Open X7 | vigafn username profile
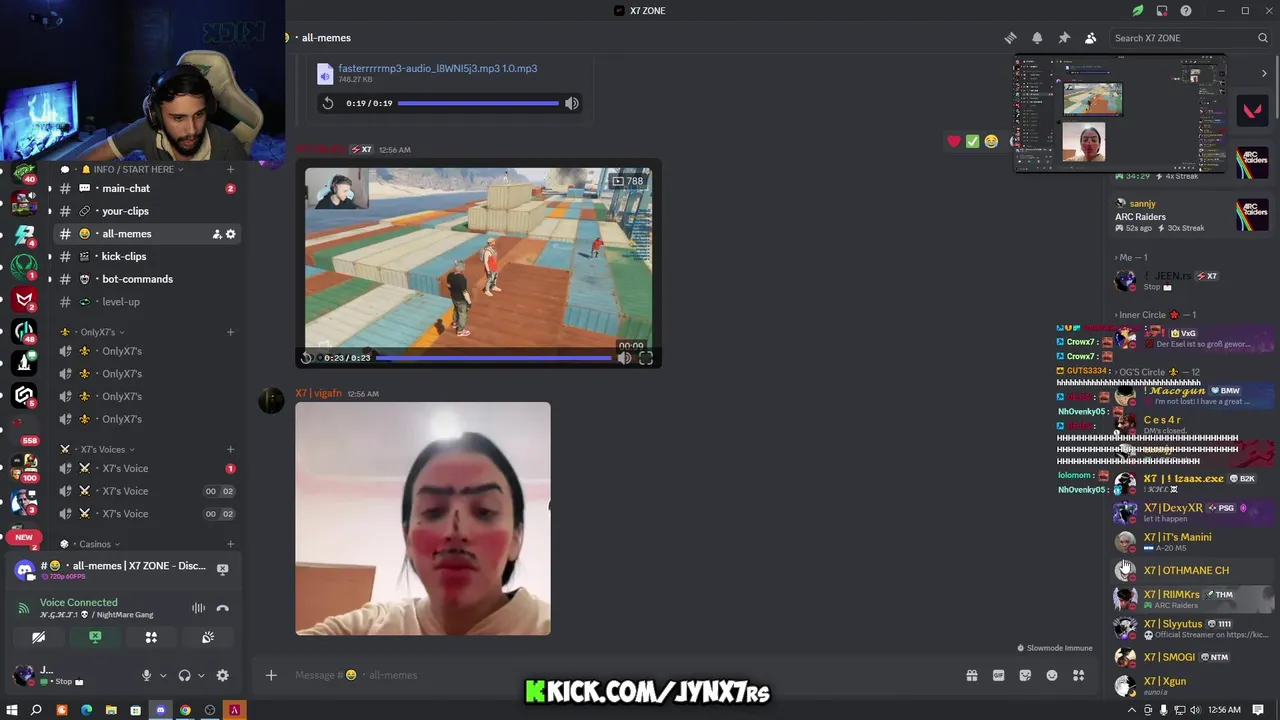1280x720 pixels. tap(318, 394)
